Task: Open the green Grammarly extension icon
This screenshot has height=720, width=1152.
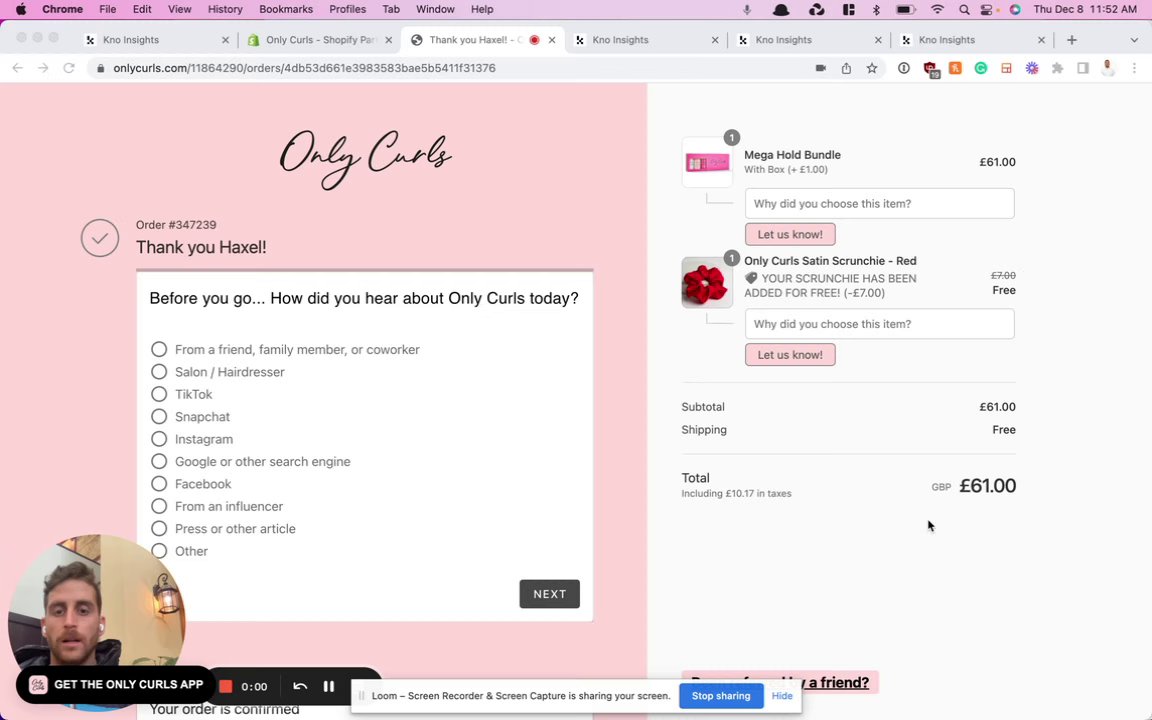Action: pos(981,68)
